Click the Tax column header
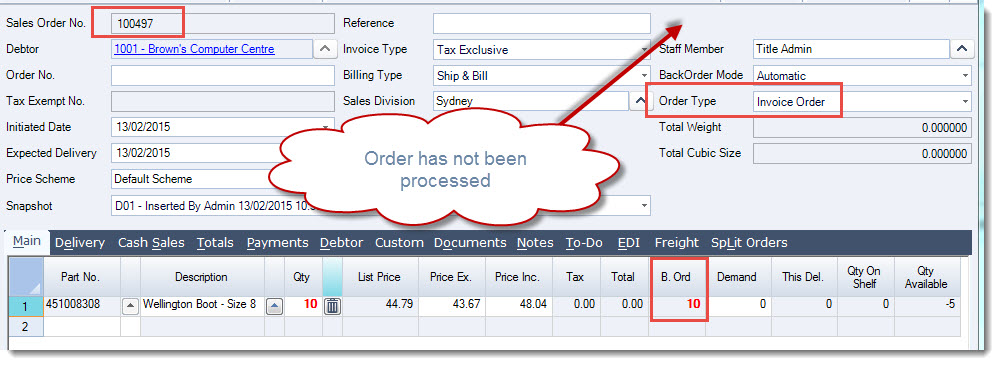The image size is (999, 365). (x=575, y=277)
